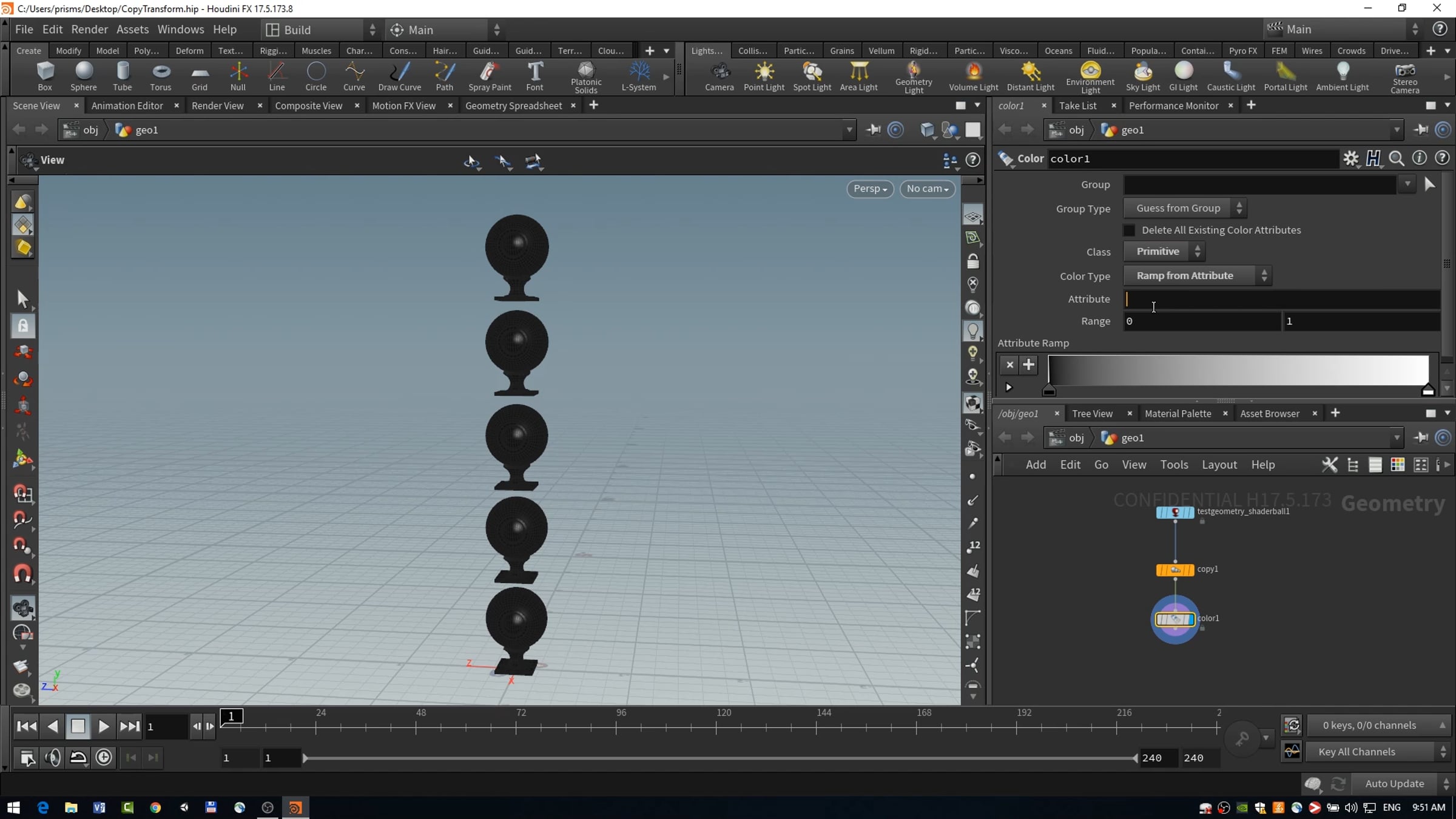The image size is (1456, 819).
Task: Switch to Geometry Spreadsheet tab
Action: (x=513, y=106)
